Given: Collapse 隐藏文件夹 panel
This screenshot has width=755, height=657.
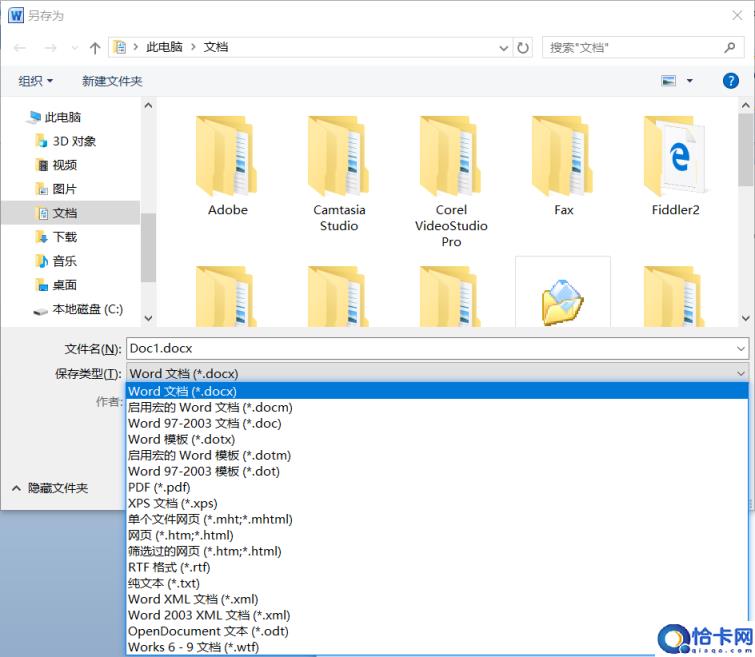Looking at the screenshot, I should click(50, 488).
